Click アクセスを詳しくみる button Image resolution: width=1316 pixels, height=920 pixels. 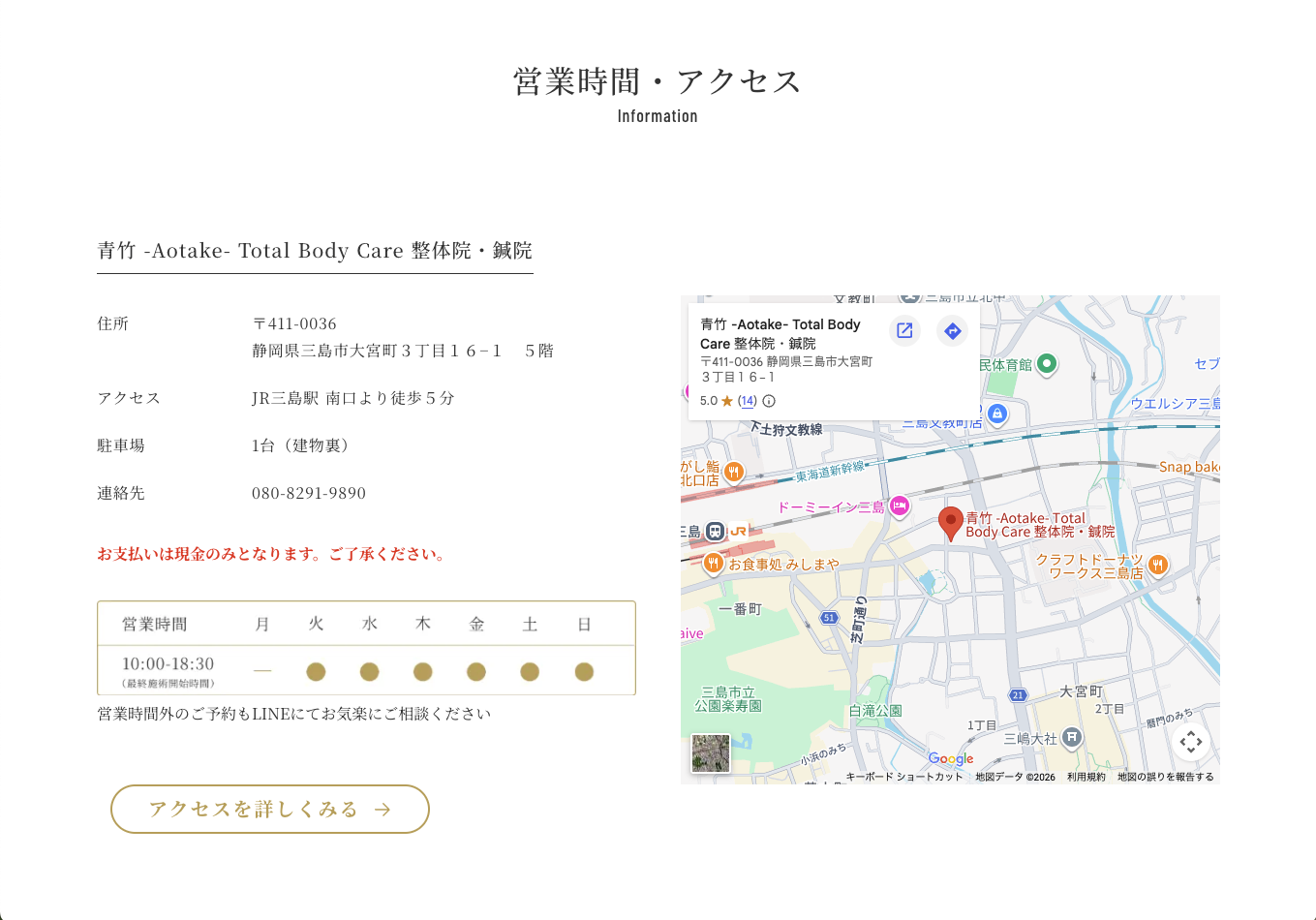tap(270, 809)
